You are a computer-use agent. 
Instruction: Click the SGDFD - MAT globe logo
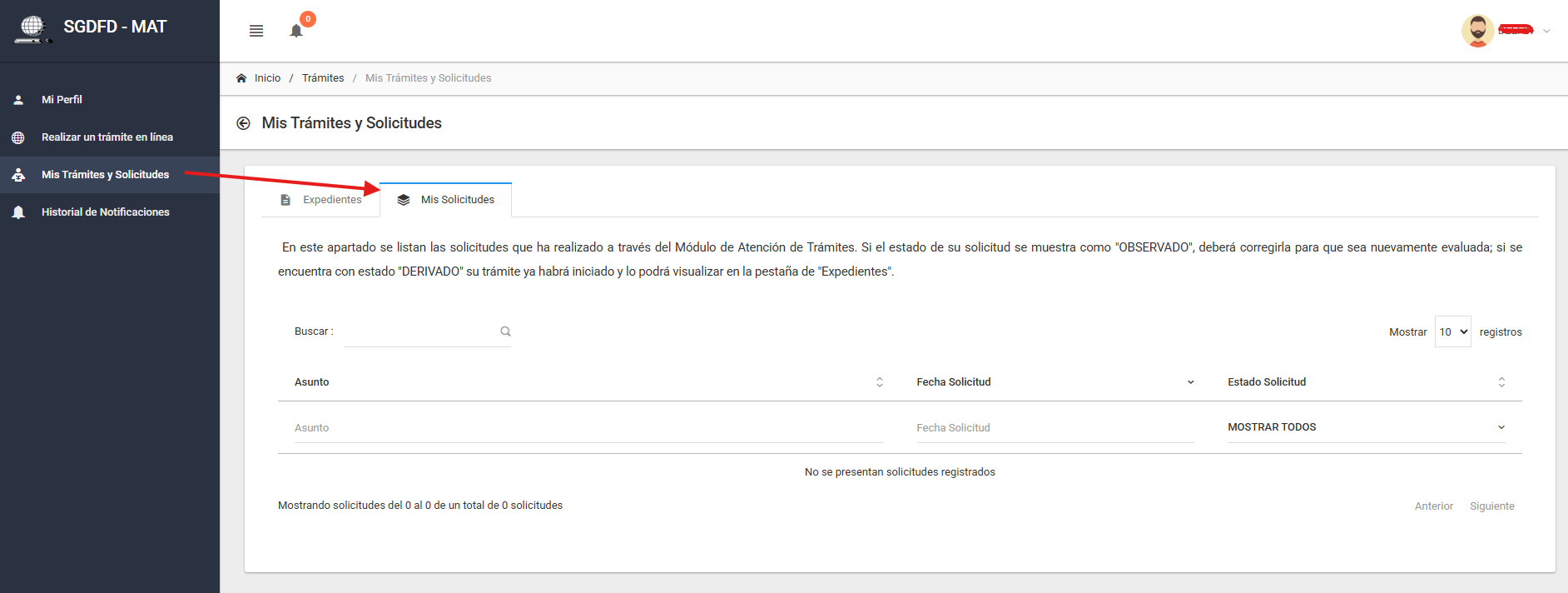pyautogui.click(x=32, y=28)
